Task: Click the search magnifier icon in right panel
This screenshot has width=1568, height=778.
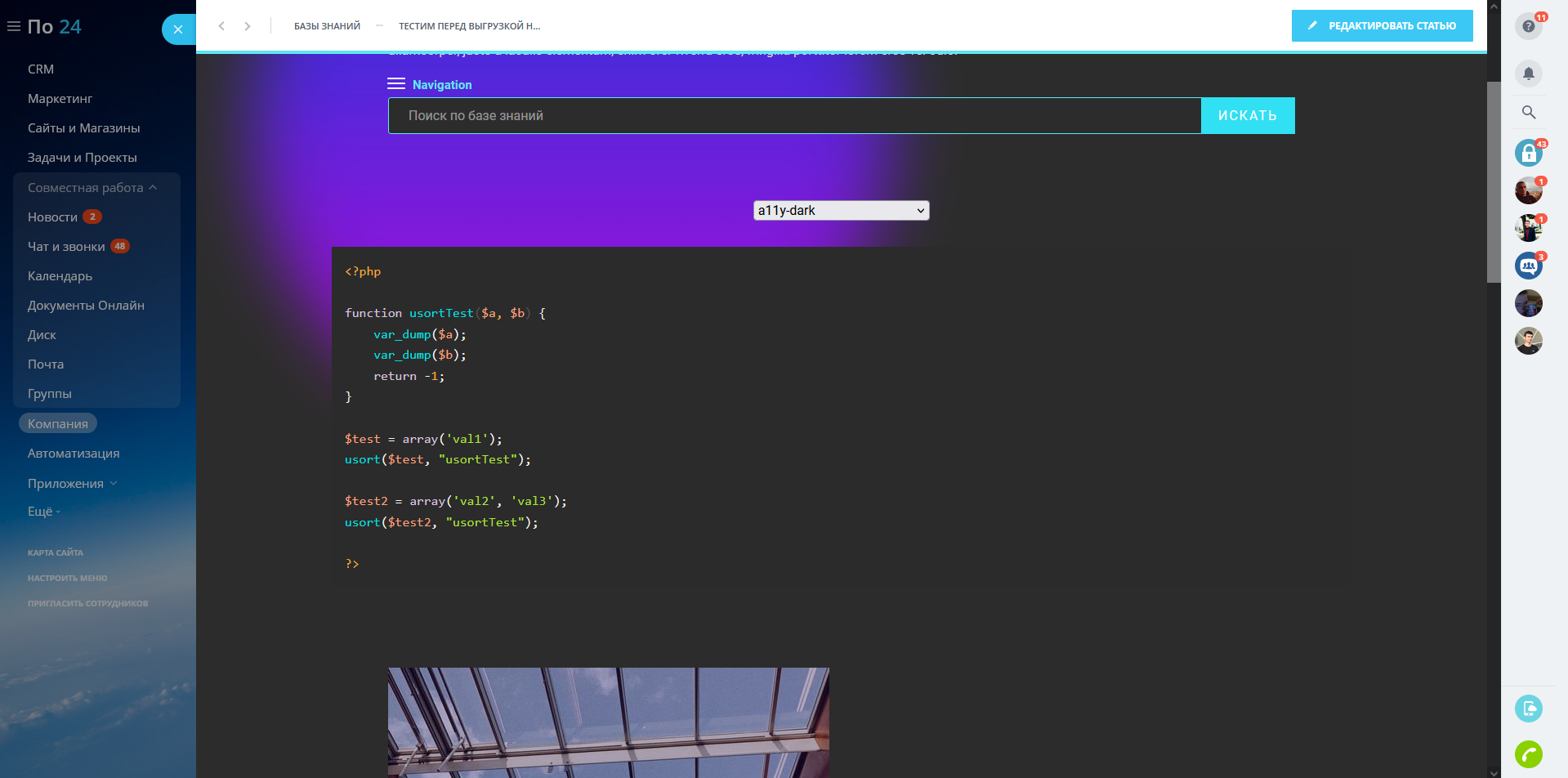Action: pyautogui.click(x=1528, y=113)
